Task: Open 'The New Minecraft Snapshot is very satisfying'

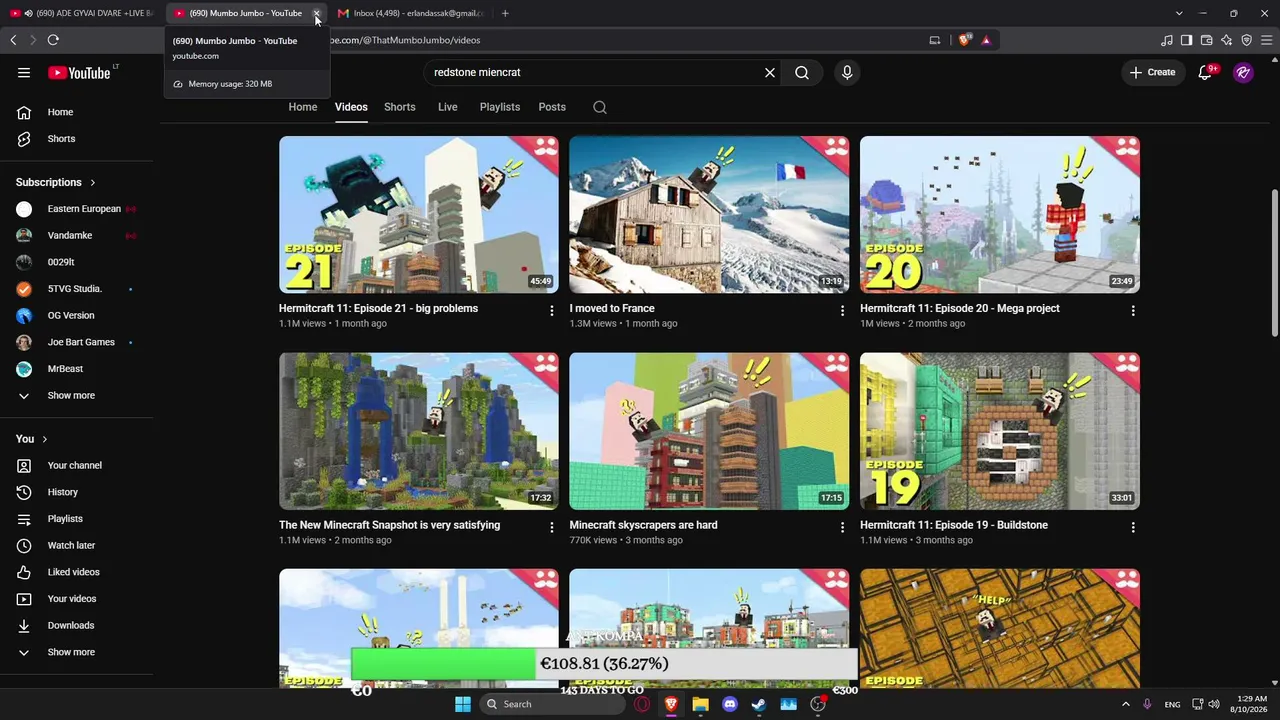Action: pos(390,525)
